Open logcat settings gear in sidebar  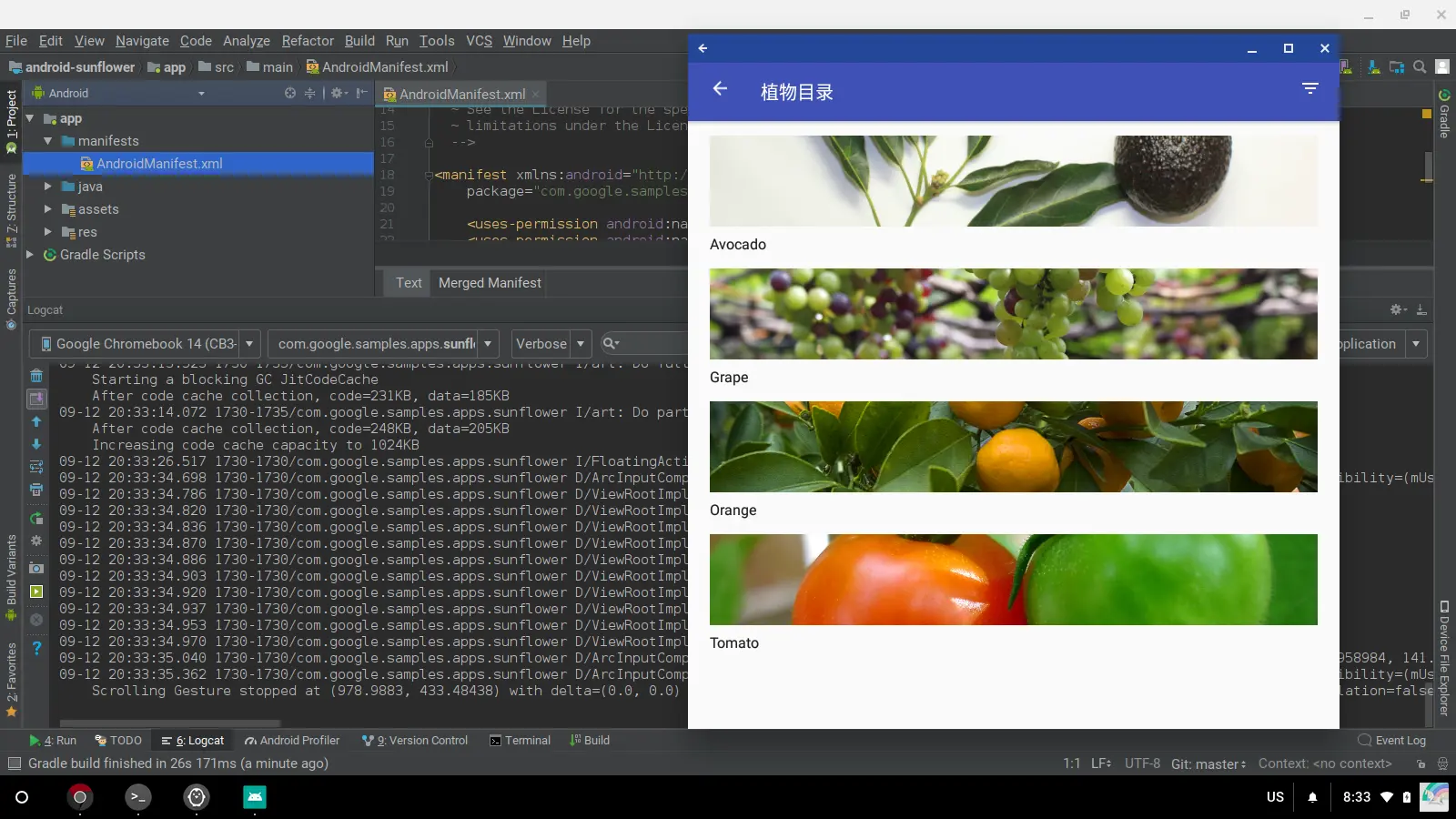point(36,541)
